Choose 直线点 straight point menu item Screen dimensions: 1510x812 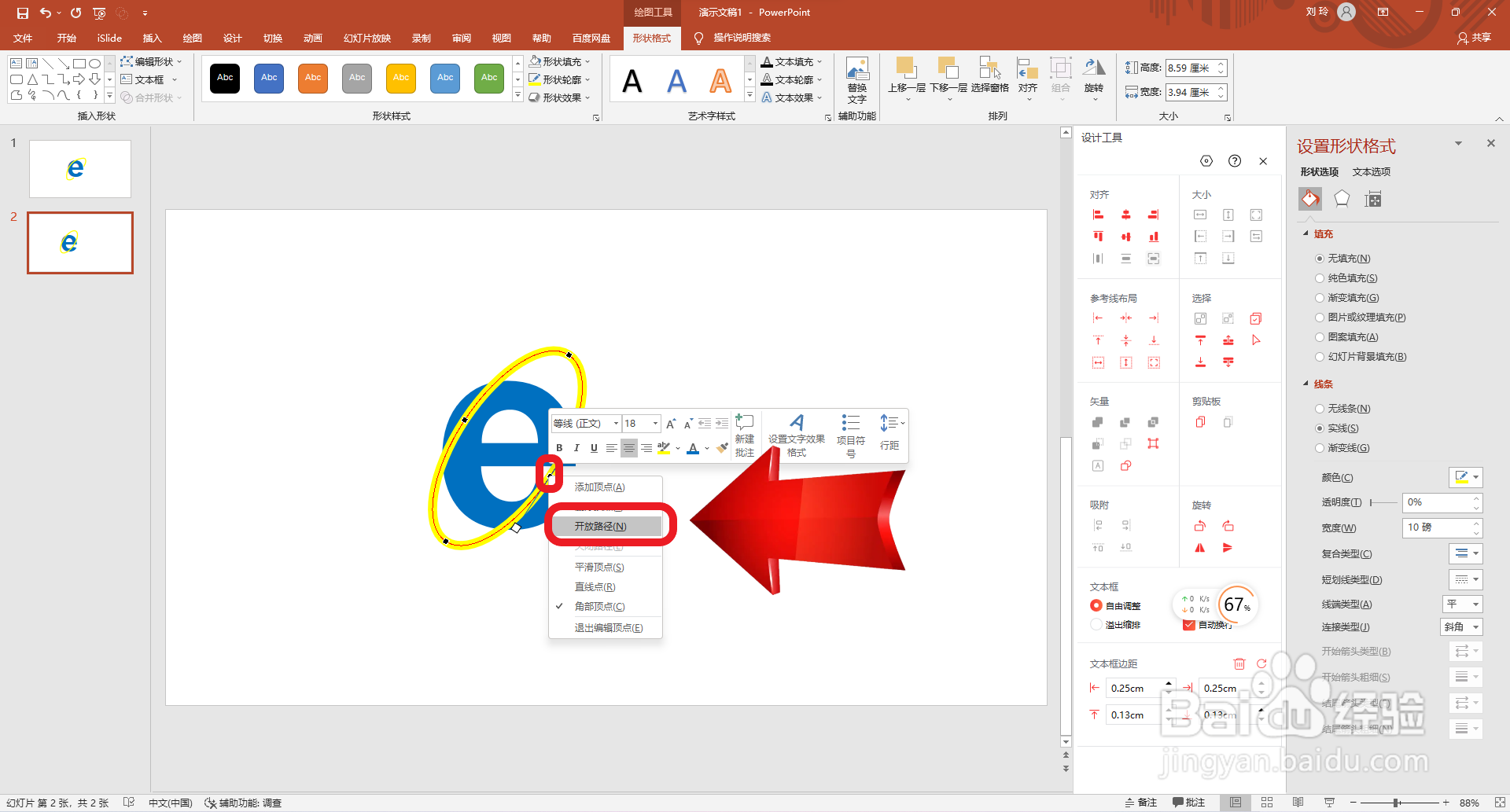(x=606, y=587)
